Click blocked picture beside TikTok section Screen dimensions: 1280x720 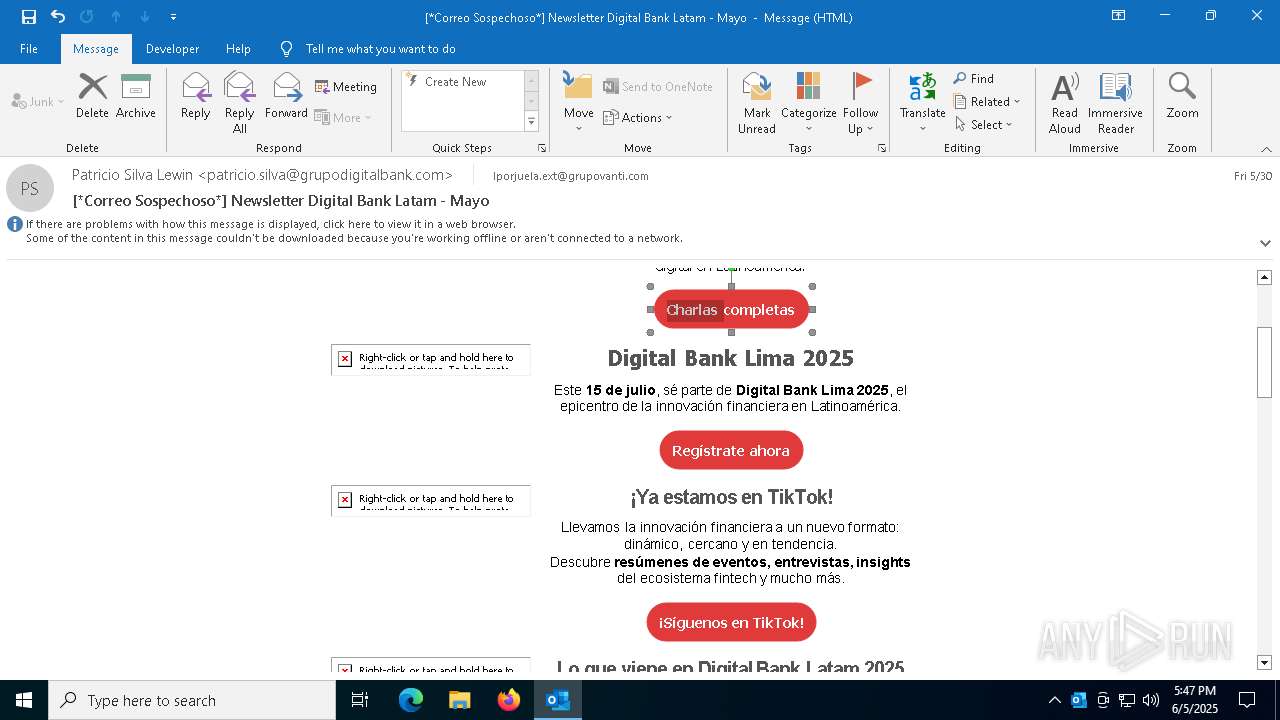tap(431, 501)
